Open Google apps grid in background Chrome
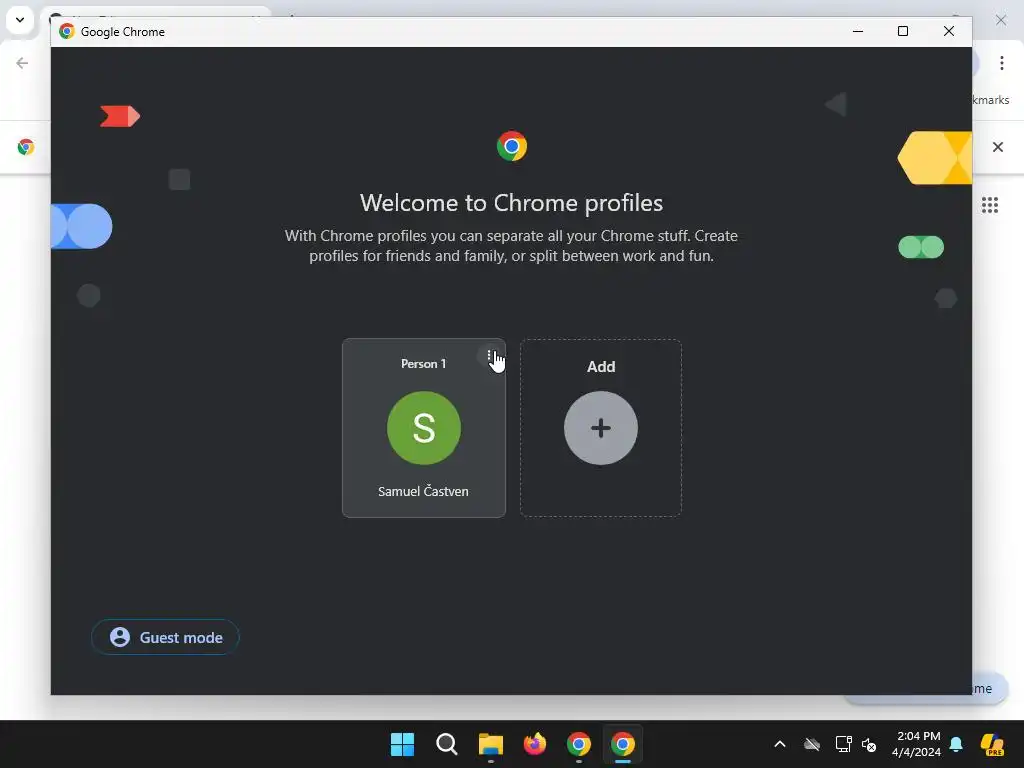 pos(989,205)
